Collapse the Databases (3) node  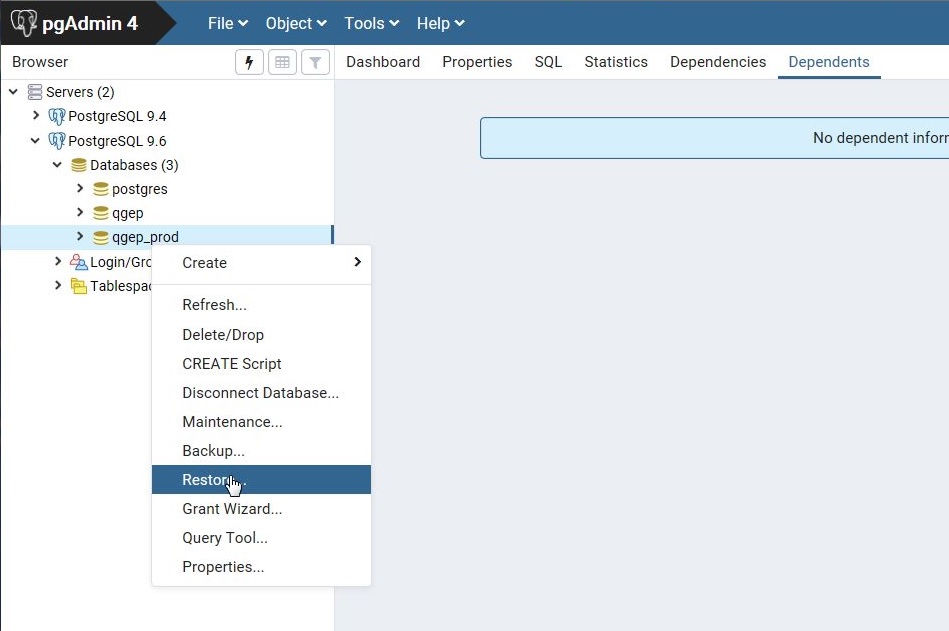click(57, 165)
